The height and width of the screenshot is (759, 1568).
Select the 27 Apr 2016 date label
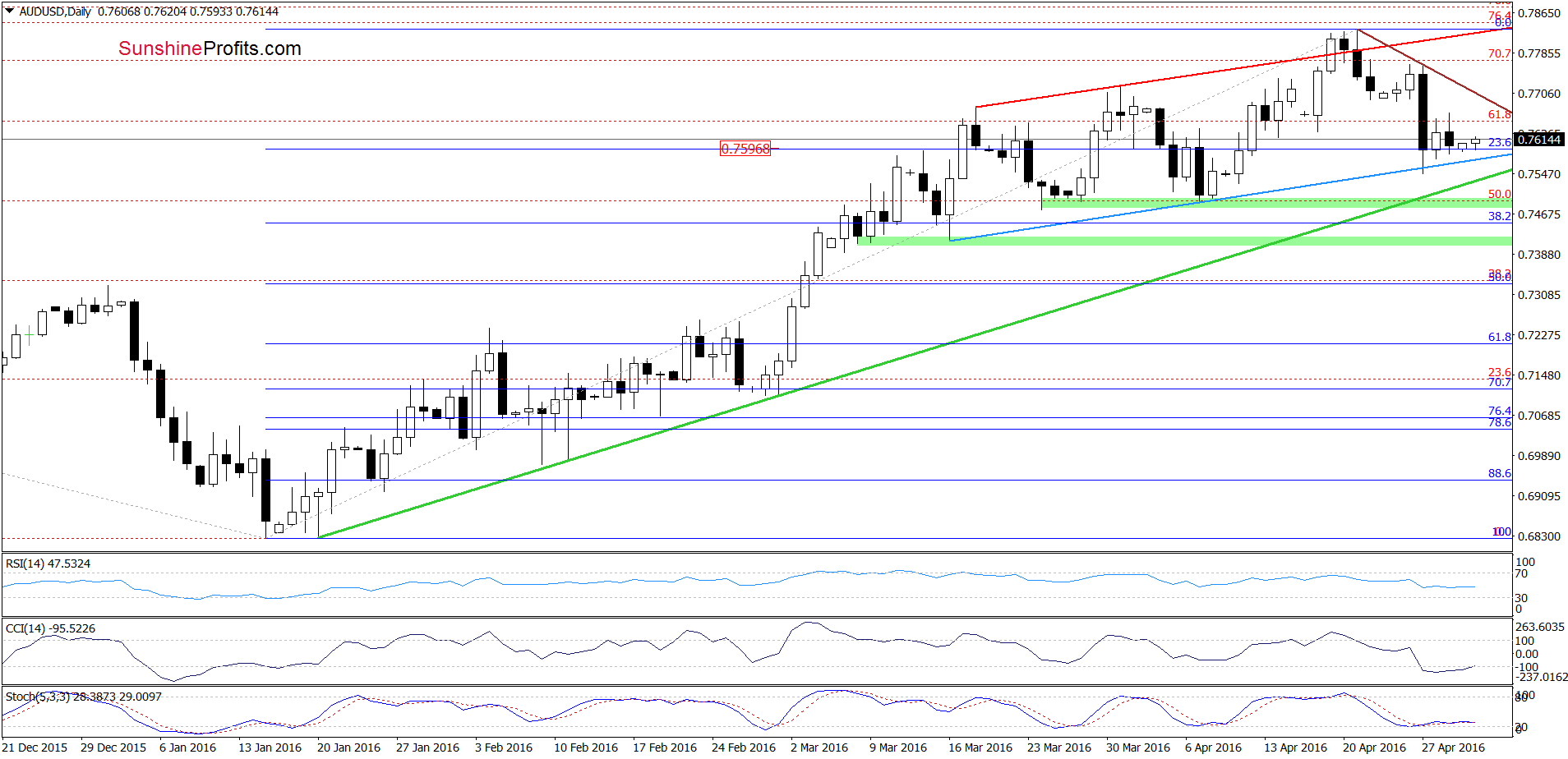[1453, 747]
